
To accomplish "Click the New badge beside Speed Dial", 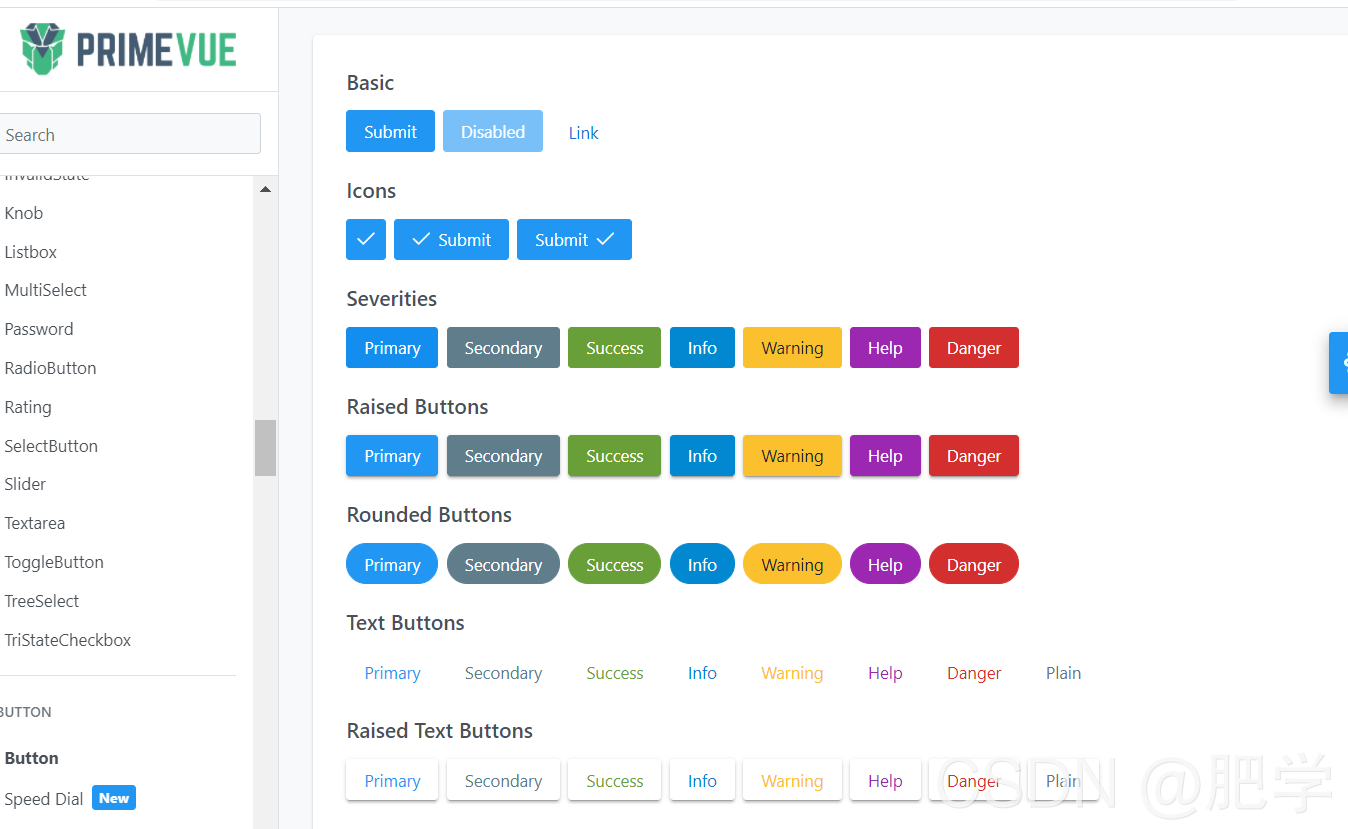I will pyautogui.click(x=114, y=798).
